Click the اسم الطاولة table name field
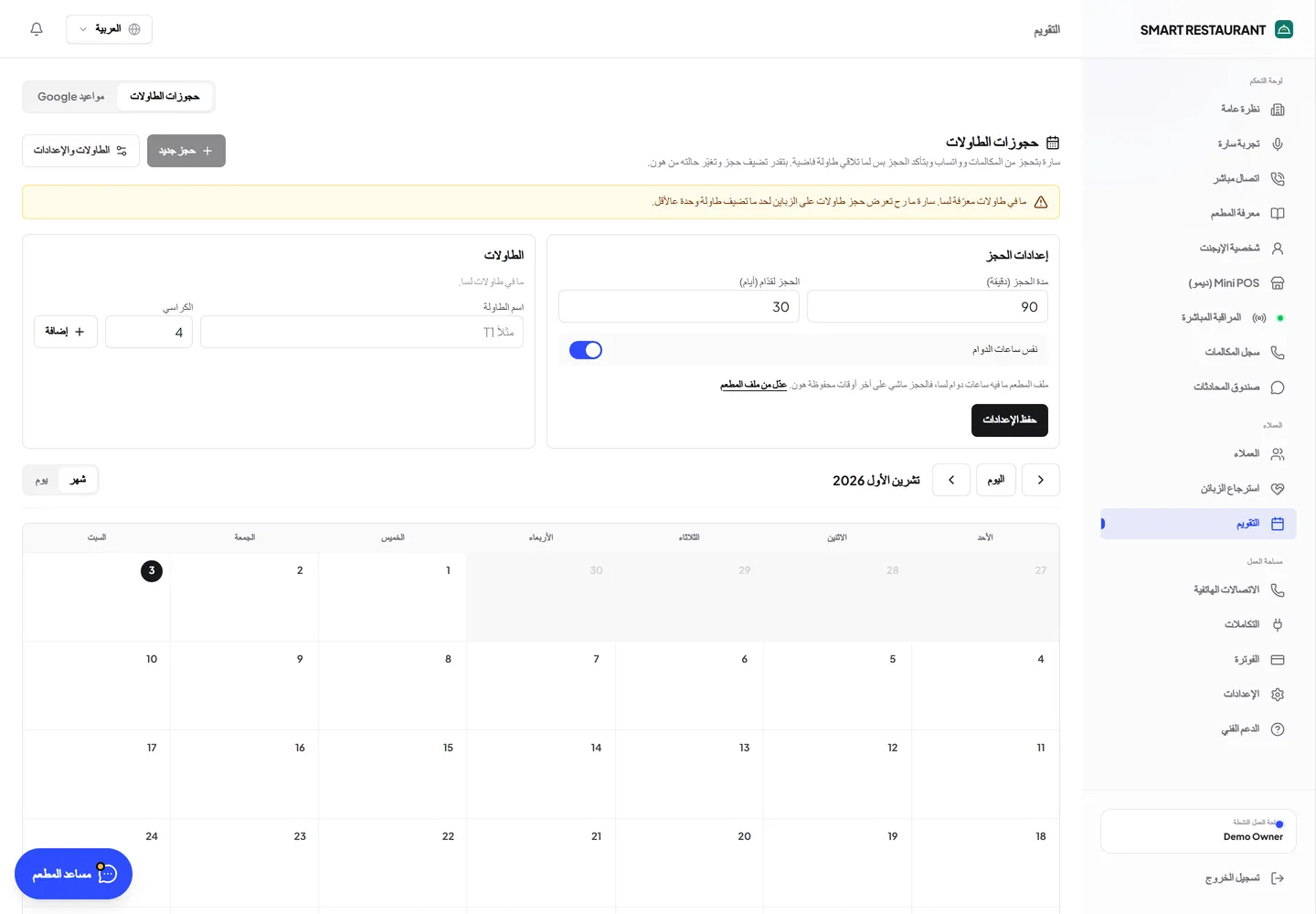The height and width of the screenshot is (914, 1316). (362, 333)
